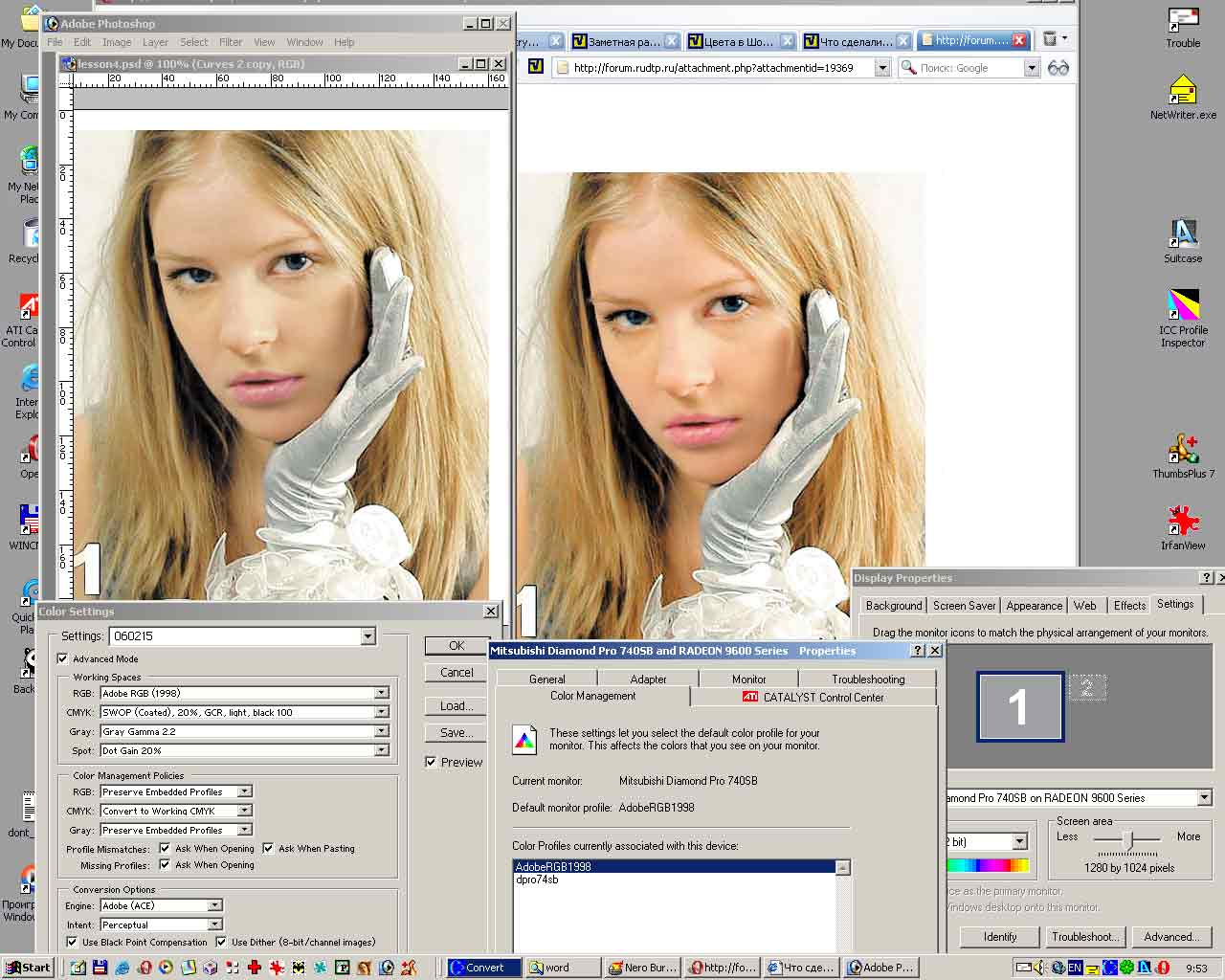This screenshot has height=980, width=1225.
Task: Open the Settings 060215 dropdown
Action: [367, 635]
